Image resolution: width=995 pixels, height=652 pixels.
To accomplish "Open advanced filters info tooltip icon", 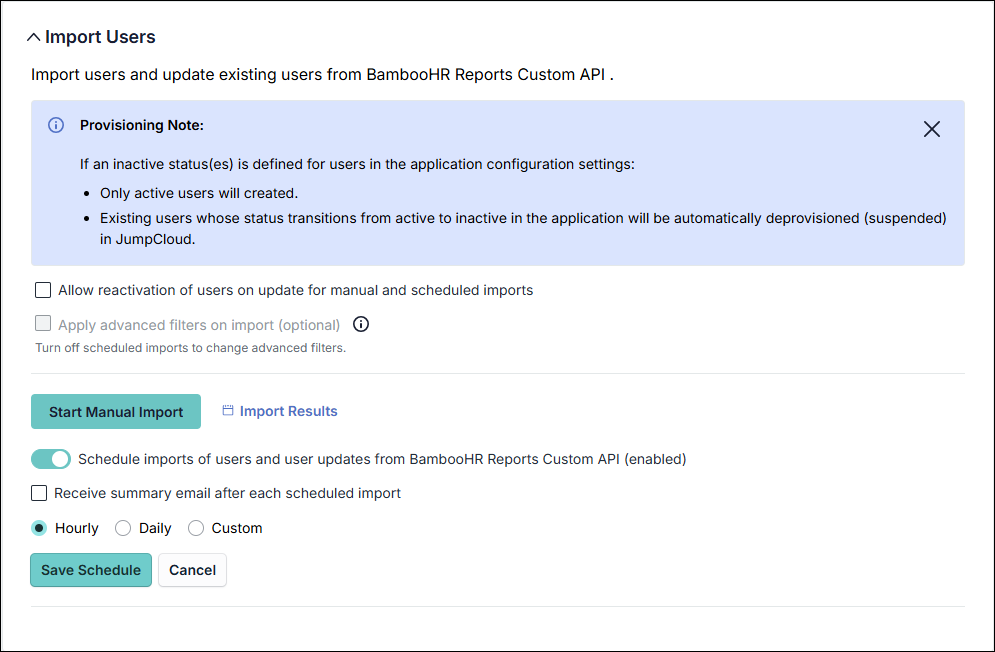I will click(361, 324).
